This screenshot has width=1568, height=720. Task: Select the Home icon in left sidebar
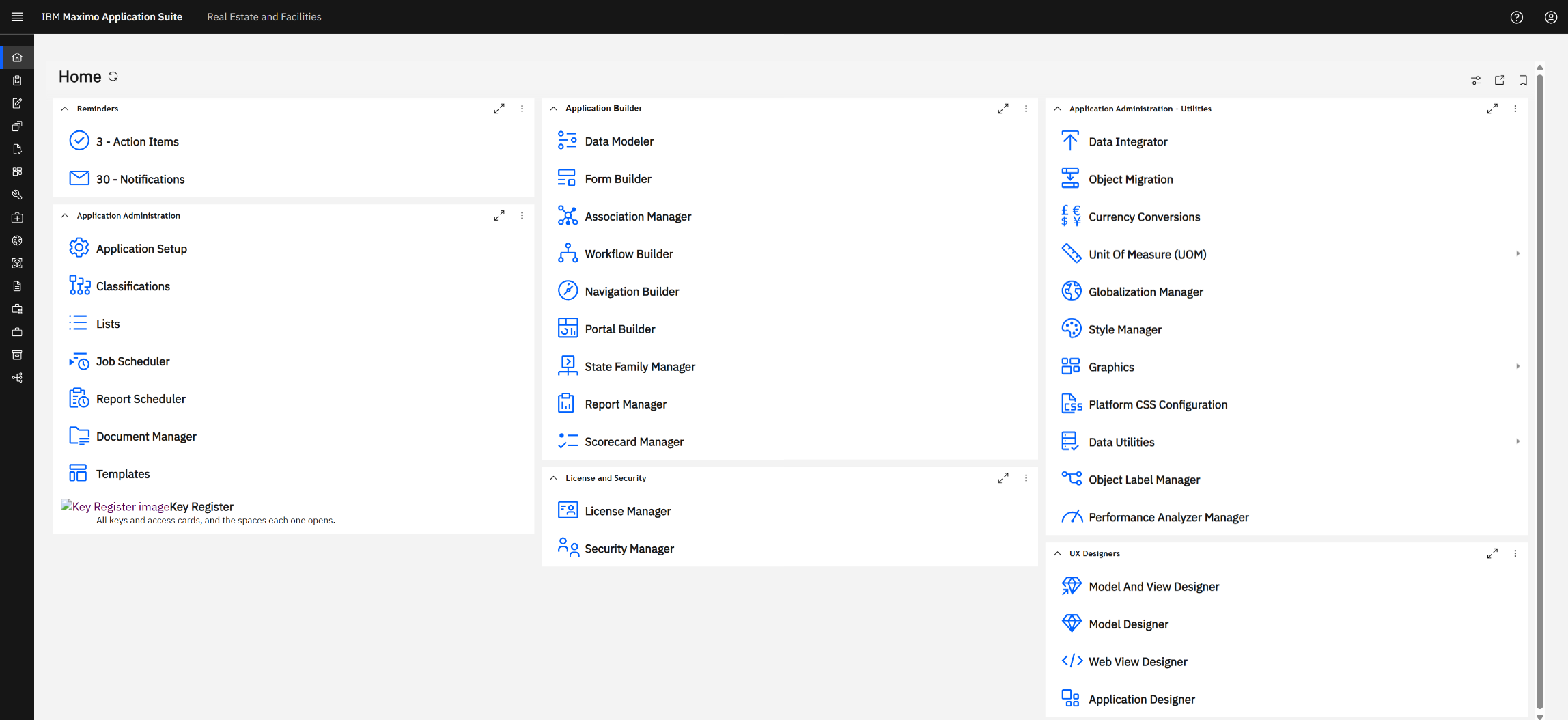(x=17, y=57)
